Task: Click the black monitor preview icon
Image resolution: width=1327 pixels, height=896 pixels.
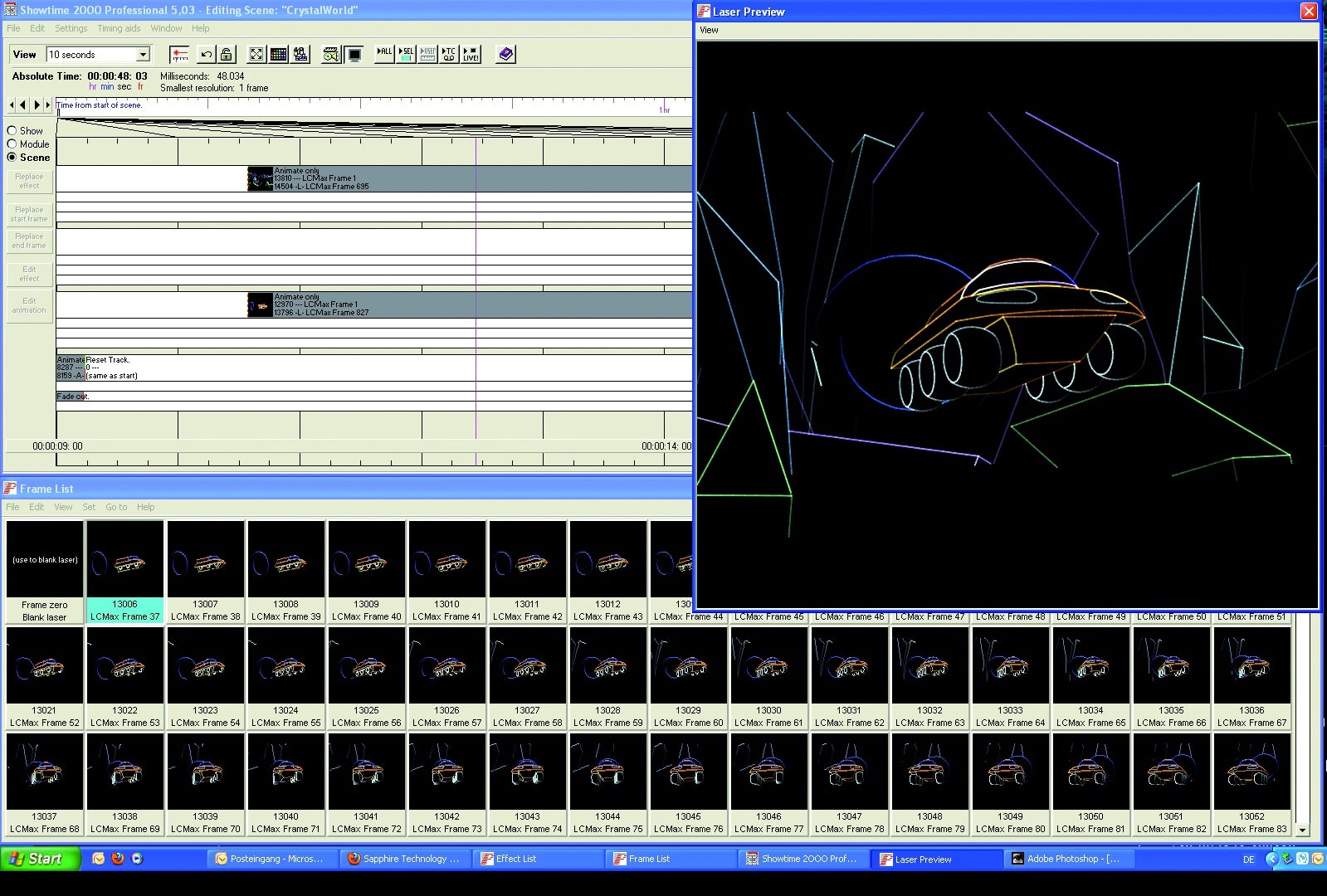Action: click(354, 55)
